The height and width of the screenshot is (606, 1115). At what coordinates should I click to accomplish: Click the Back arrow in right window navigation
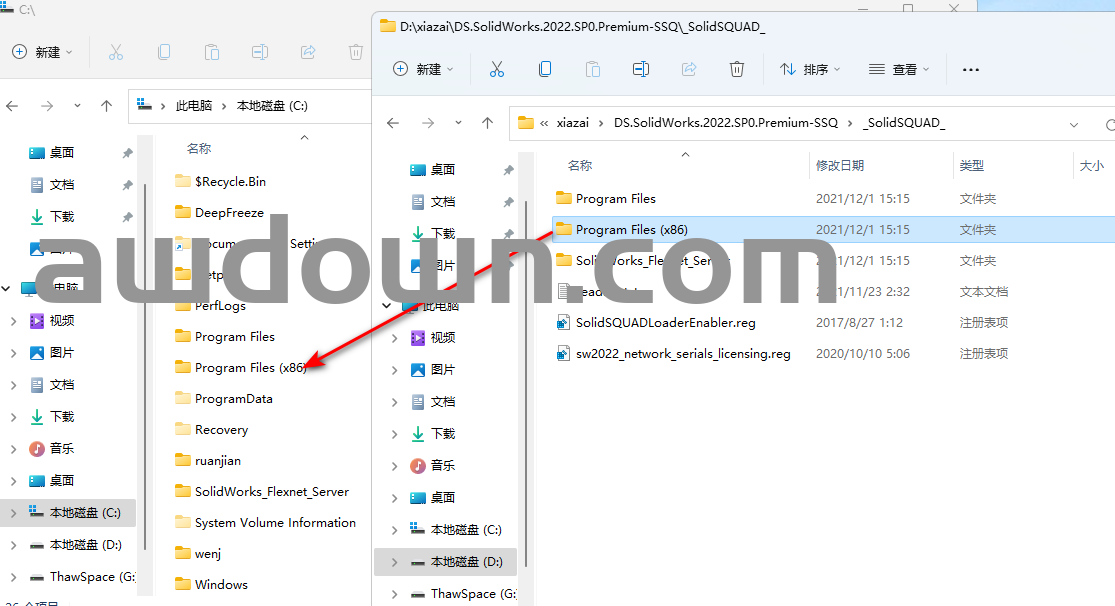[x=393, y=123]
